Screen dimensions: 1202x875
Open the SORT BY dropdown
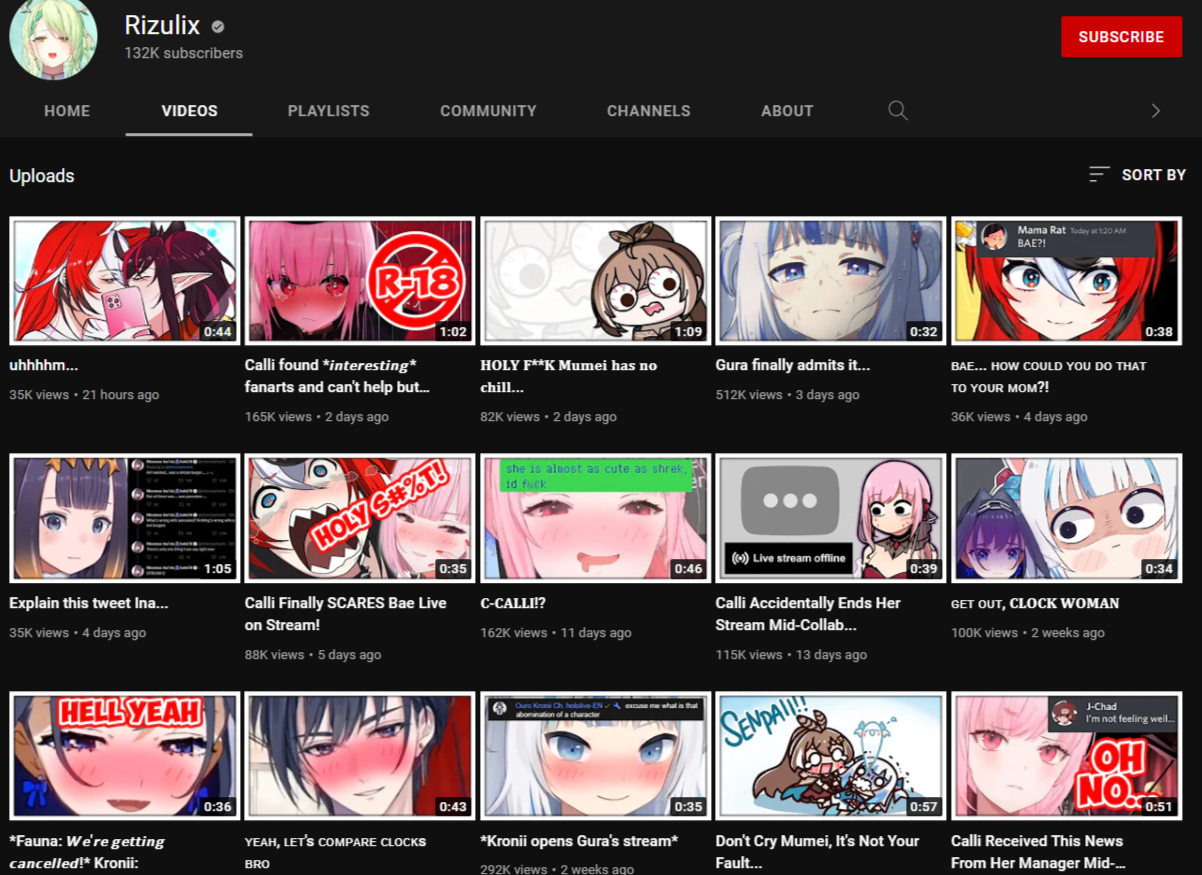(1137, 175)
